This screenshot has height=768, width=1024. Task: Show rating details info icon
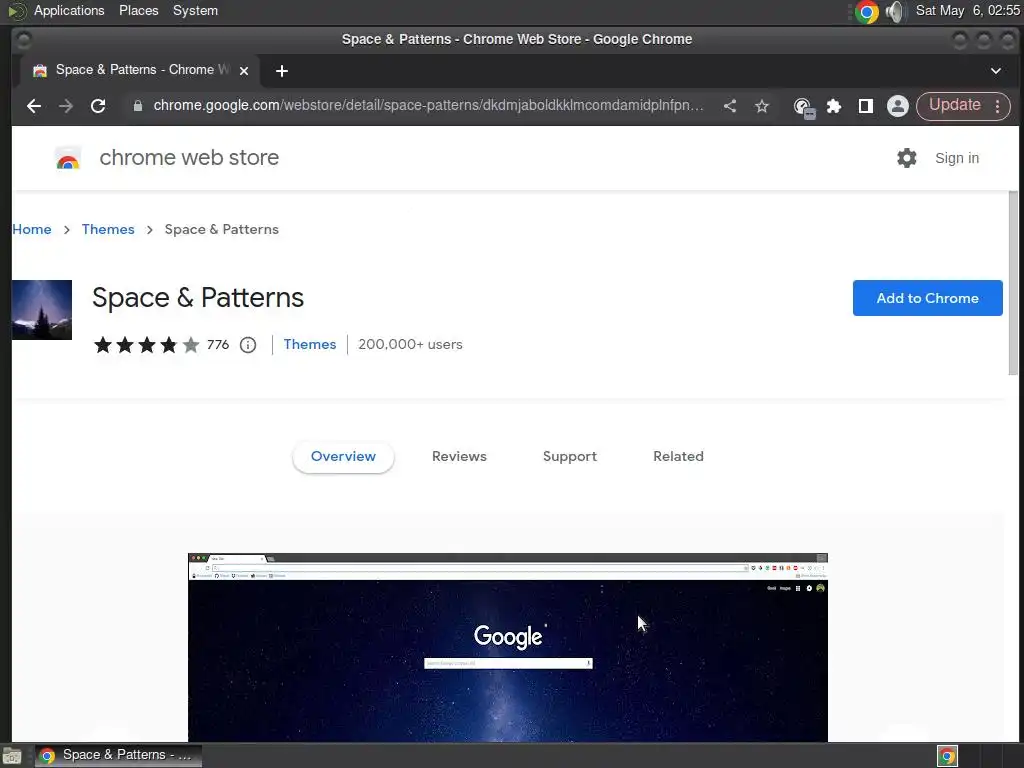[248, 345]
